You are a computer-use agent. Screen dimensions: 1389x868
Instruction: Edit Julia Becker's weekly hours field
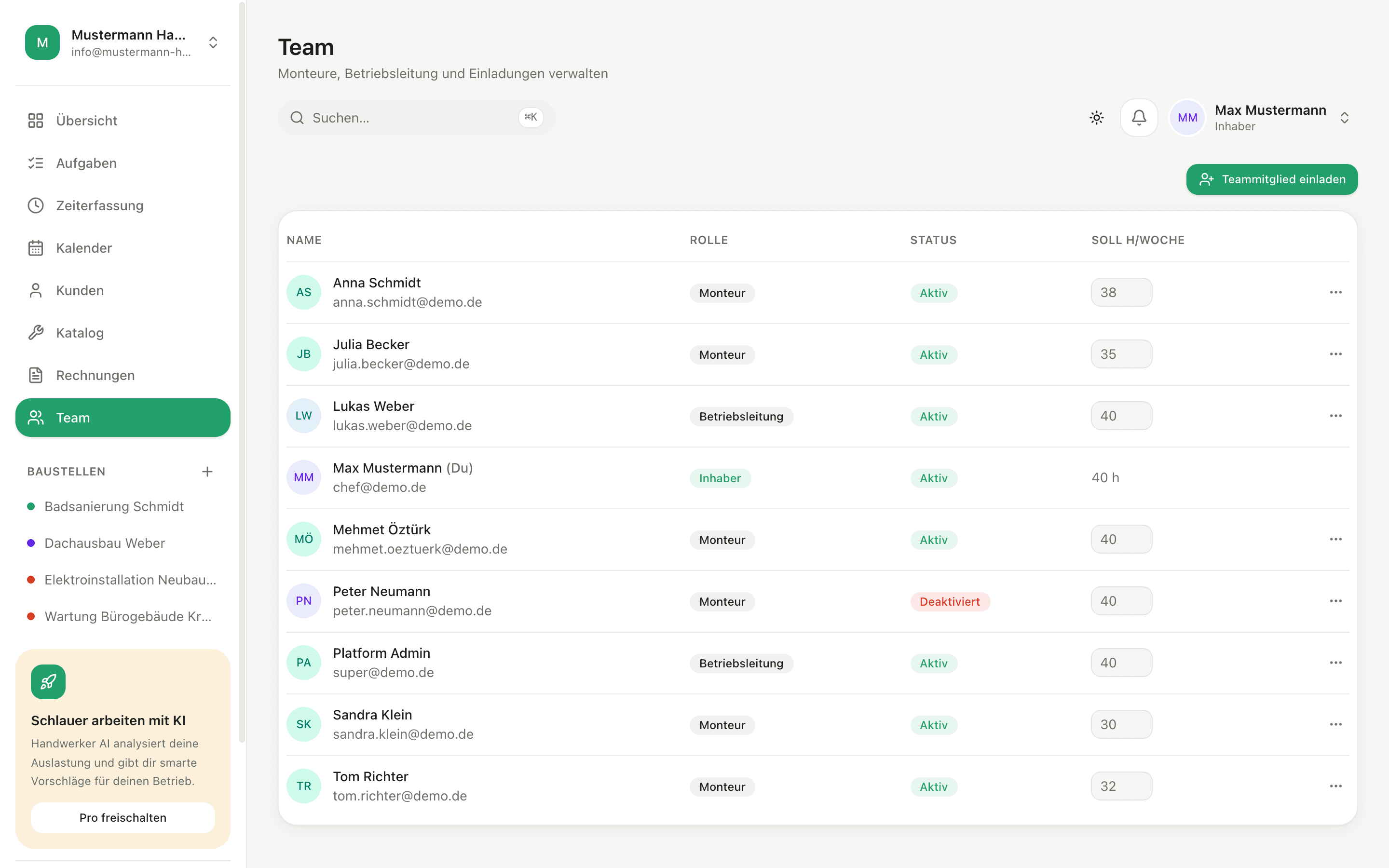[1121, 354]
